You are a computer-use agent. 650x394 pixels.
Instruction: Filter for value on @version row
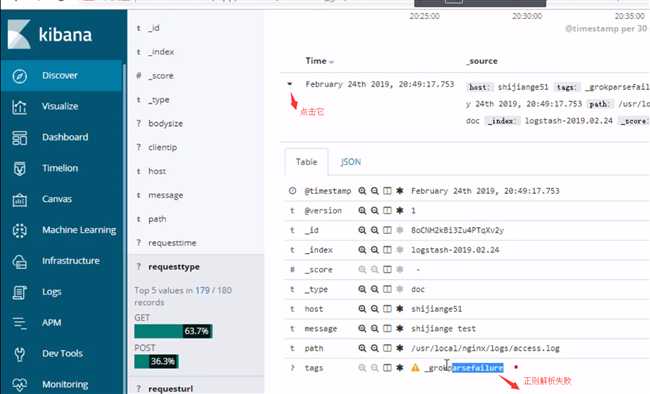point(362,211)
